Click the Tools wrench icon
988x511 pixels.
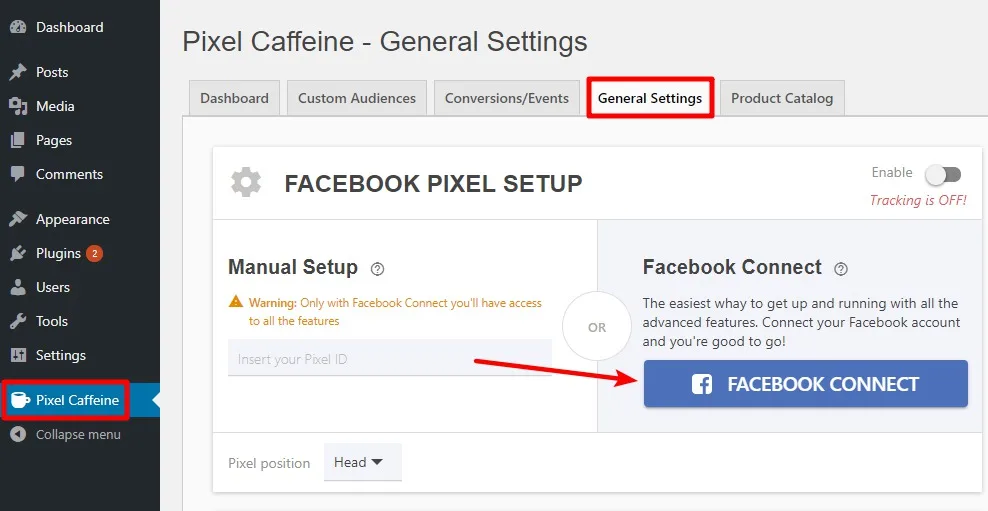18,321
